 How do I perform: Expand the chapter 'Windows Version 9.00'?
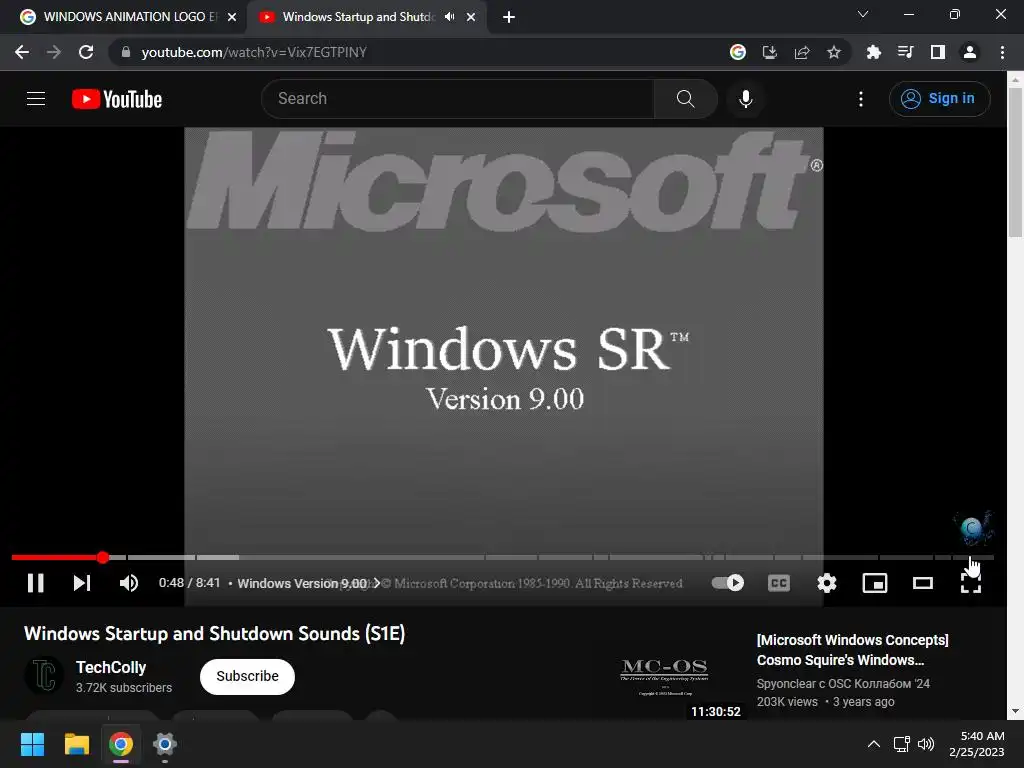coord(308,583)
